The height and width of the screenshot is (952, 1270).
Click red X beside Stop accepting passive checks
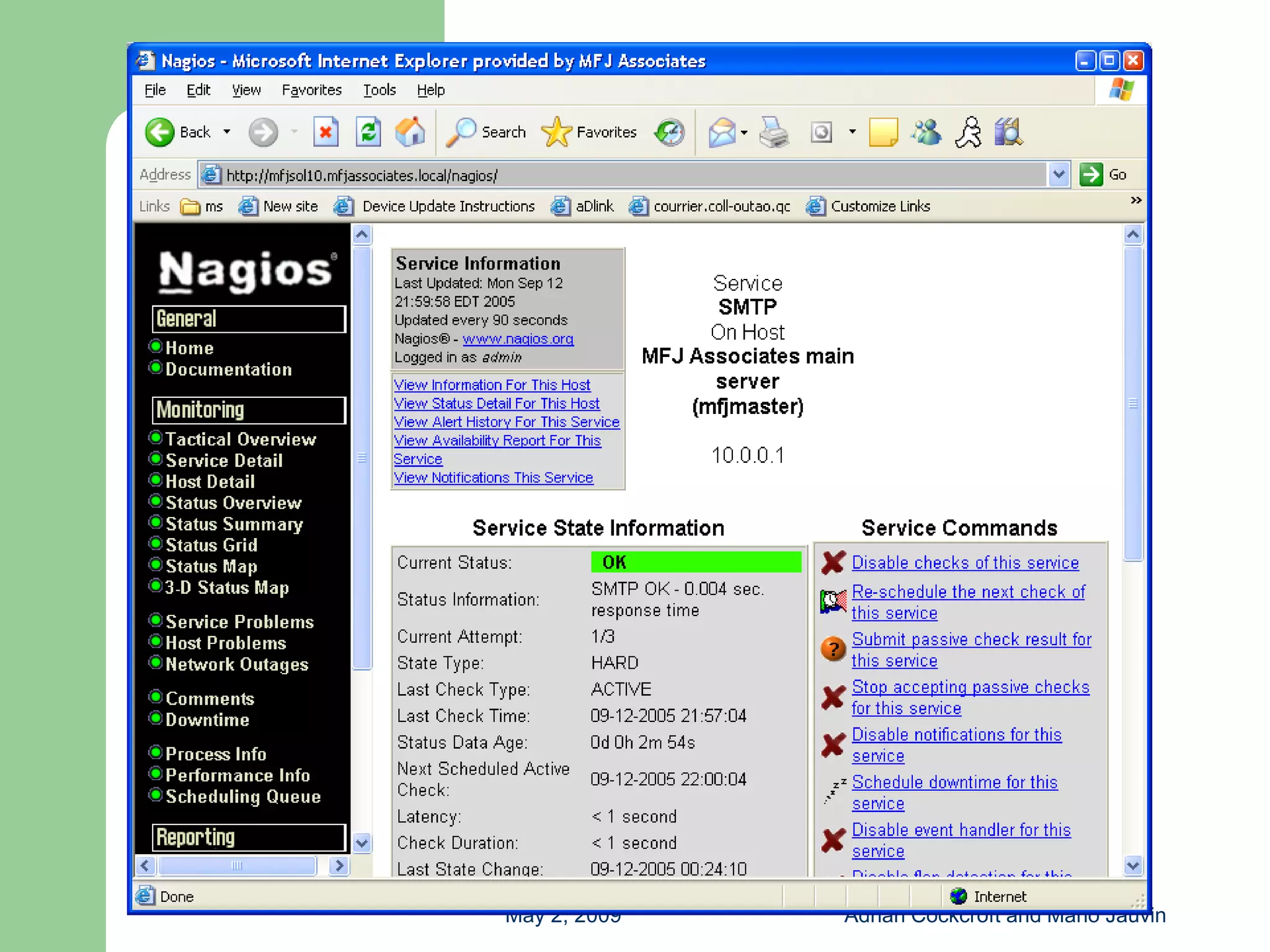click(833, 697)
